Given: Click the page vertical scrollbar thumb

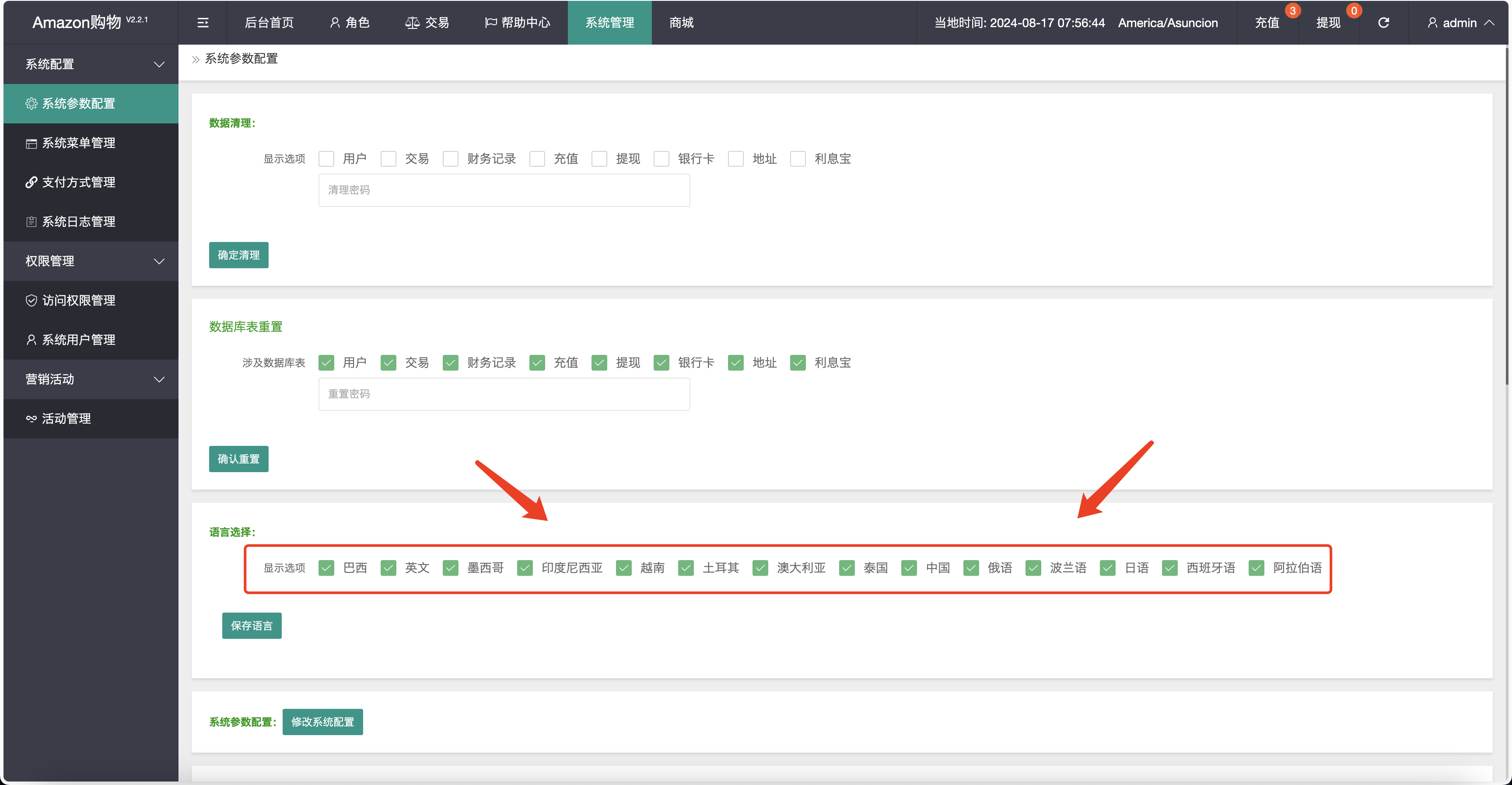Looking at the screenshot, I should click(1508, 217).
